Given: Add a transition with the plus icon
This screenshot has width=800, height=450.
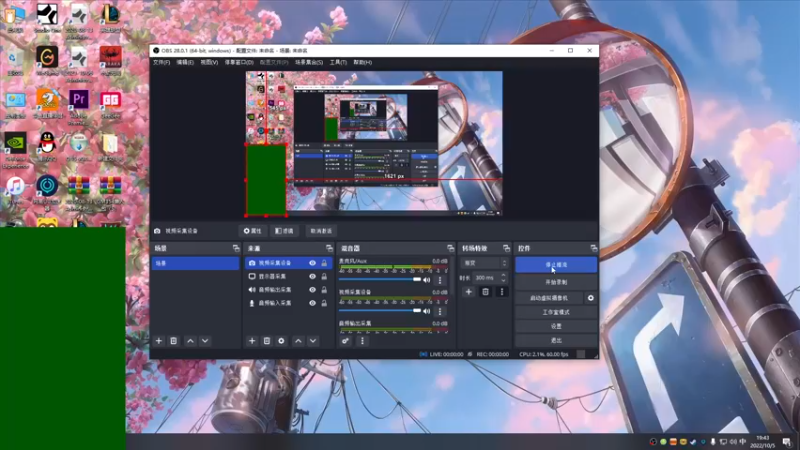Looking at the screenshot, I should point(468,292).
